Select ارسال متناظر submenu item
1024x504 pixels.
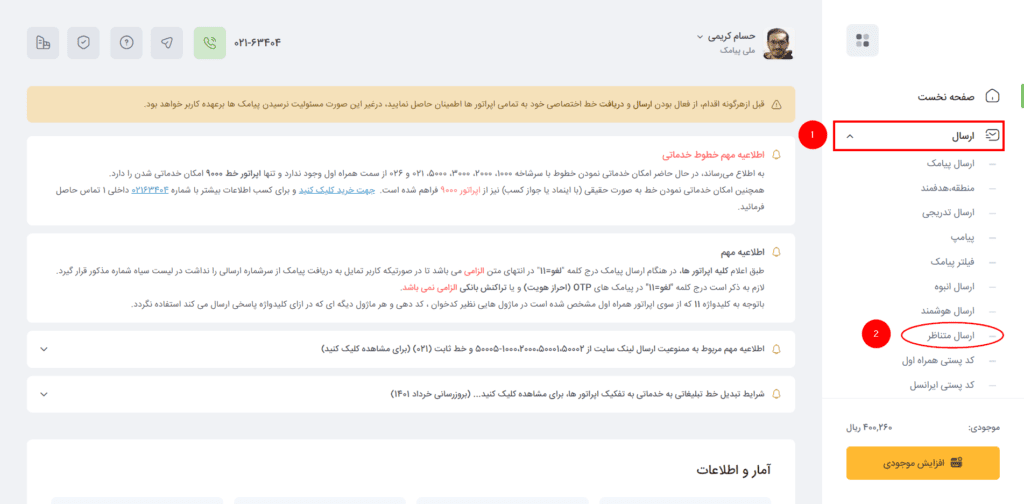point(952,336)
